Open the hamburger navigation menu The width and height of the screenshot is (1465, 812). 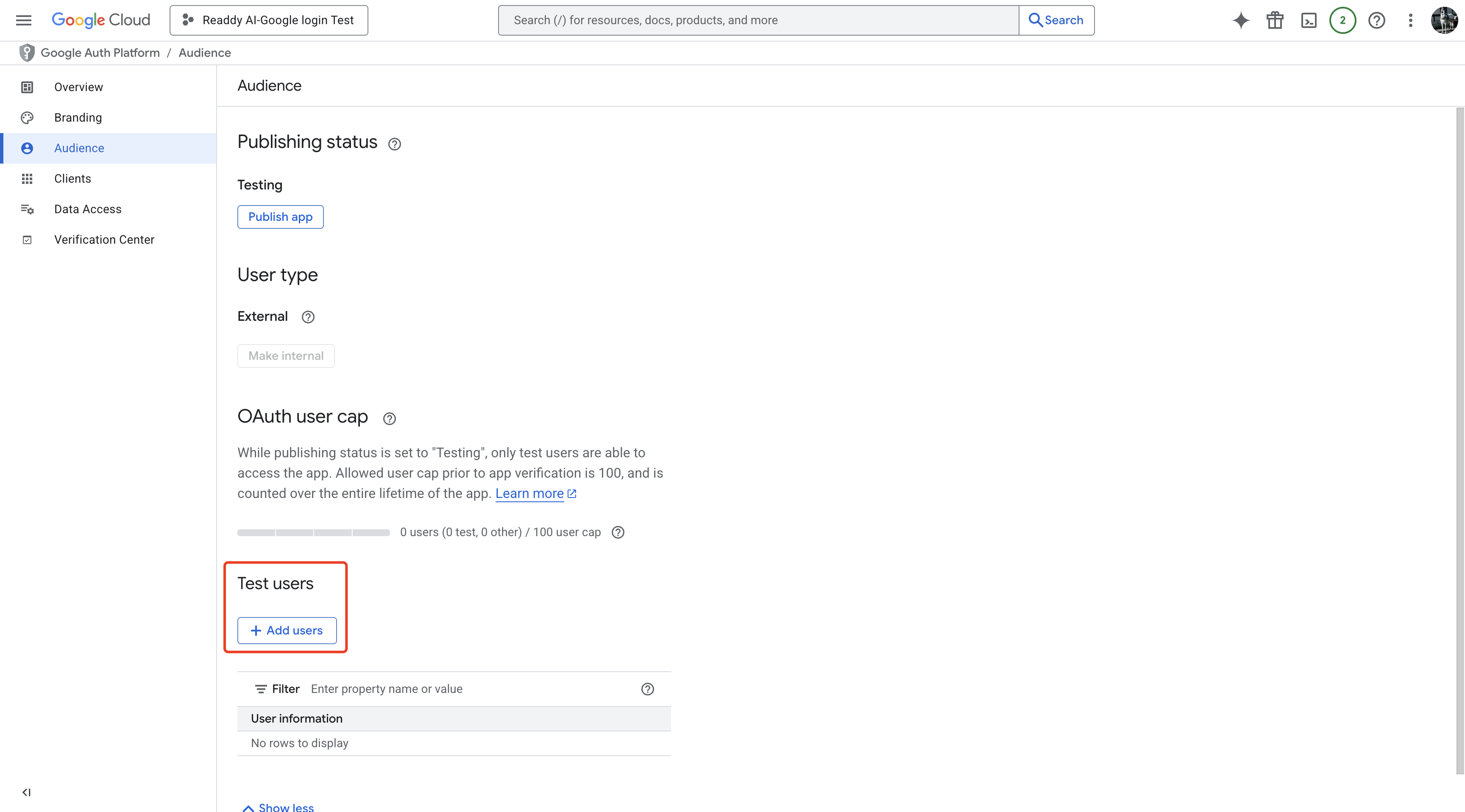click(23, 20)
